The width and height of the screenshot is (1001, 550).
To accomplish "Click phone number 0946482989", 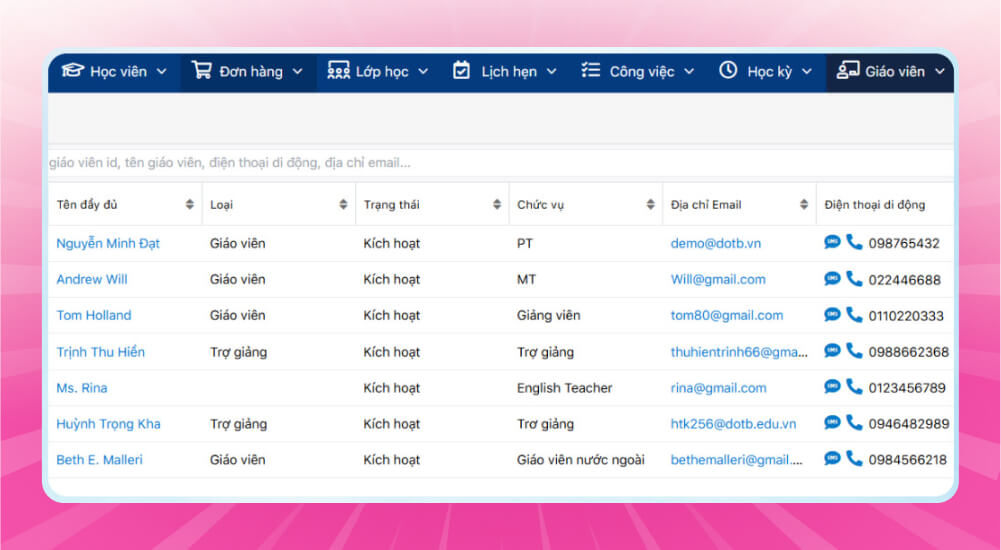I will (x=908, y=424).
